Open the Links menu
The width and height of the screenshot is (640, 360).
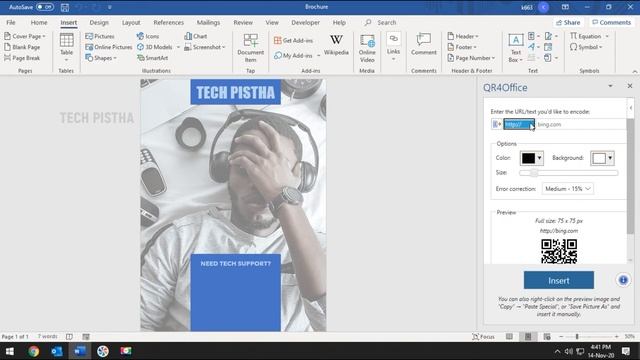pos(393,47)
